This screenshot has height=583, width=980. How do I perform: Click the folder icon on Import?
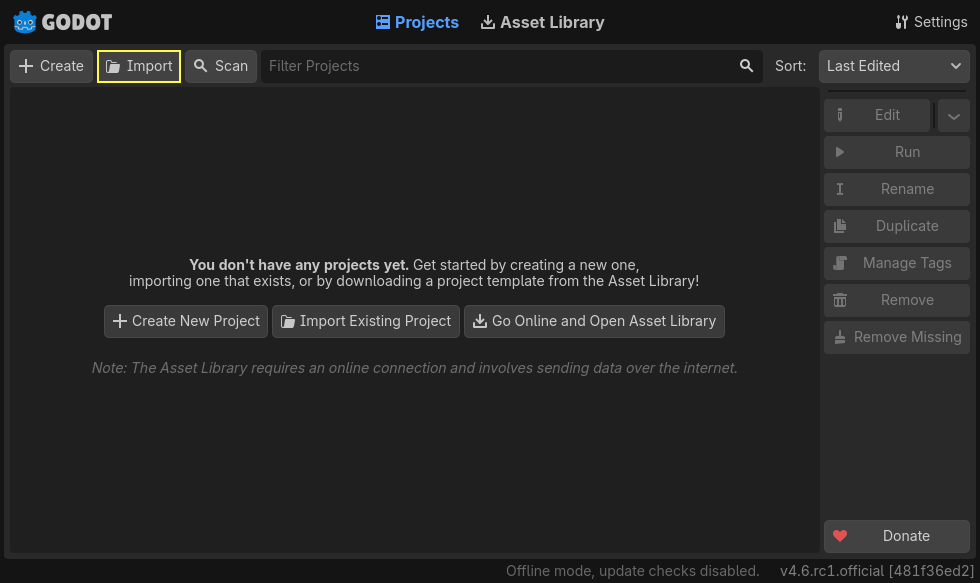[111, 65]
